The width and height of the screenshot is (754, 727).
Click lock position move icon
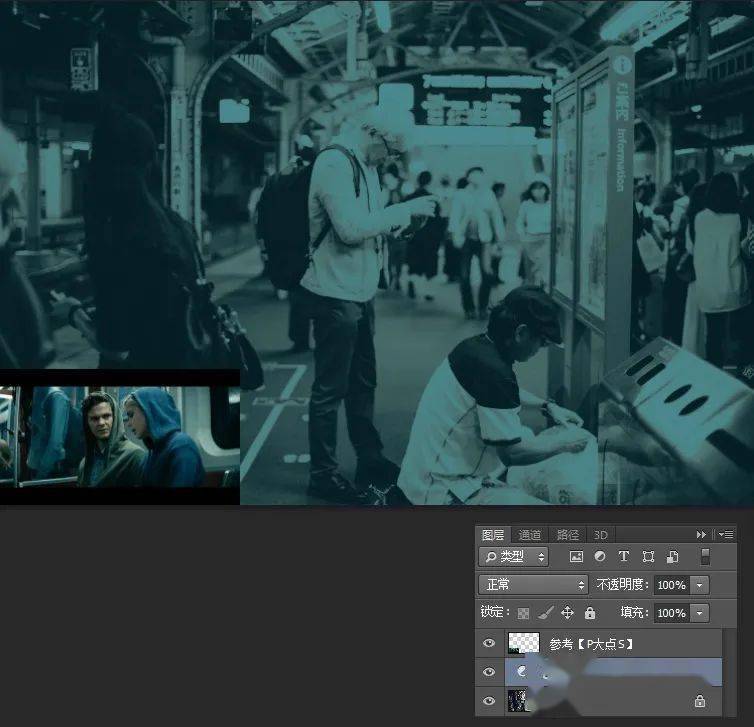click(567, 613)
